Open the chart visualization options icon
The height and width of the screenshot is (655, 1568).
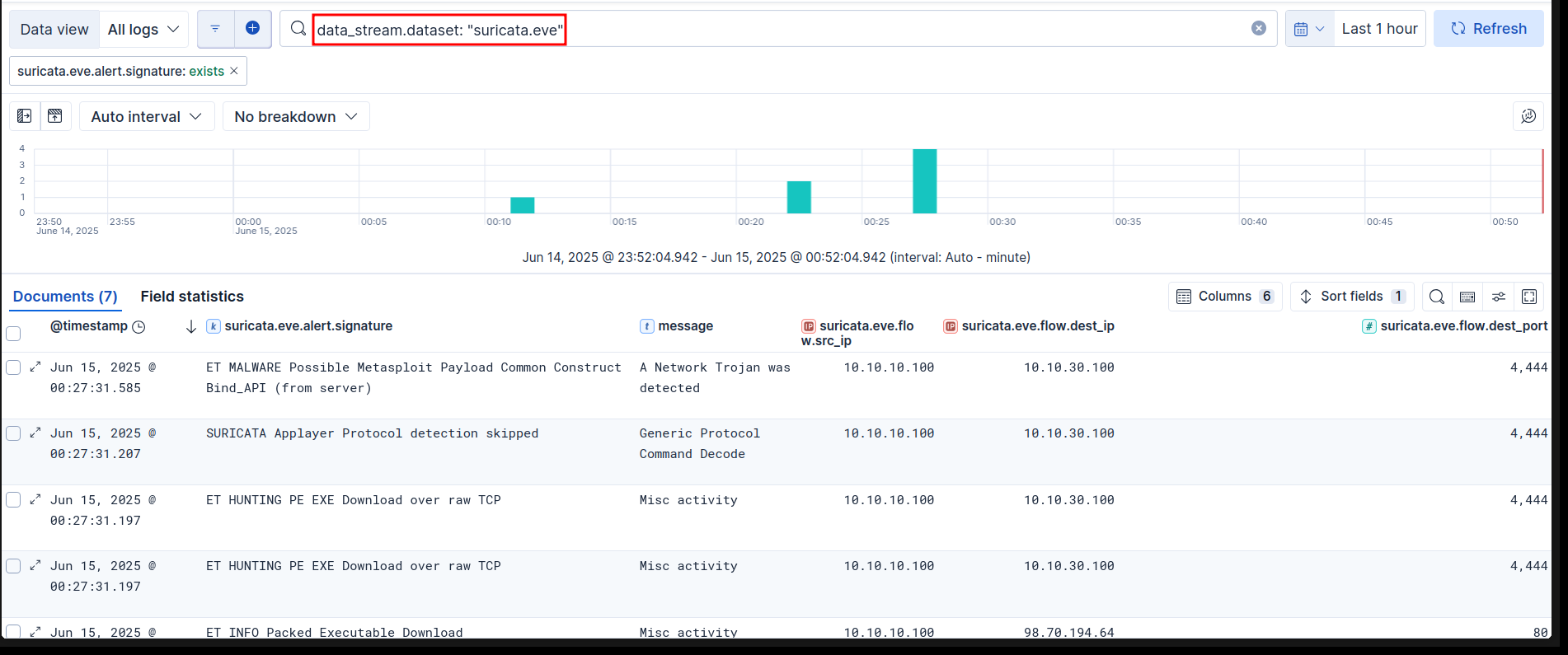coord(1528,116)
